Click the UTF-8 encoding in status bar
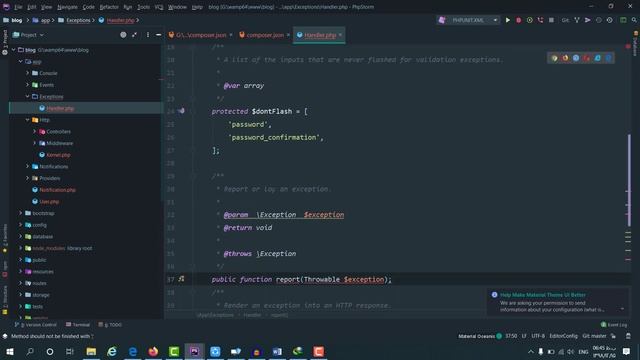The height and width of the screenshot is (360, 640). pos(538,336)
